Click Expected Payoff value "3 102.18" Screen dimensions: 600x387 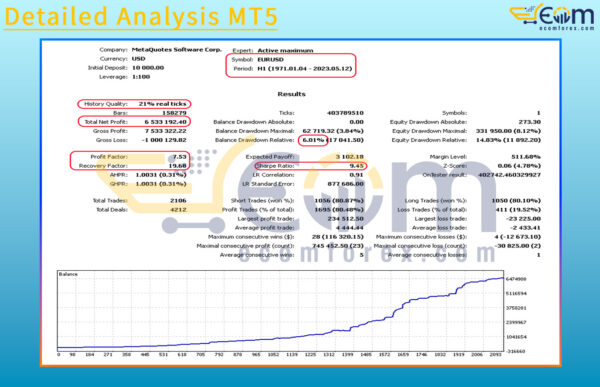350,157
